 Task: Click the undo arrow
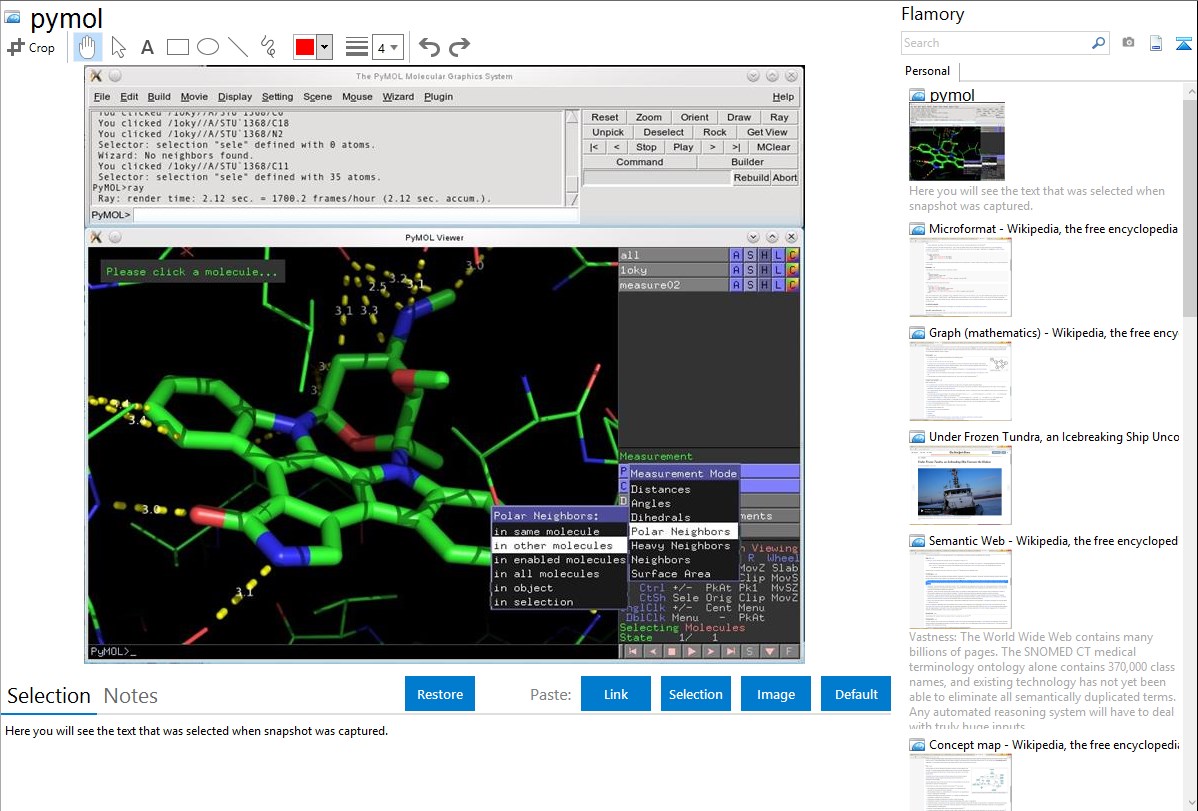coord(429,47)
